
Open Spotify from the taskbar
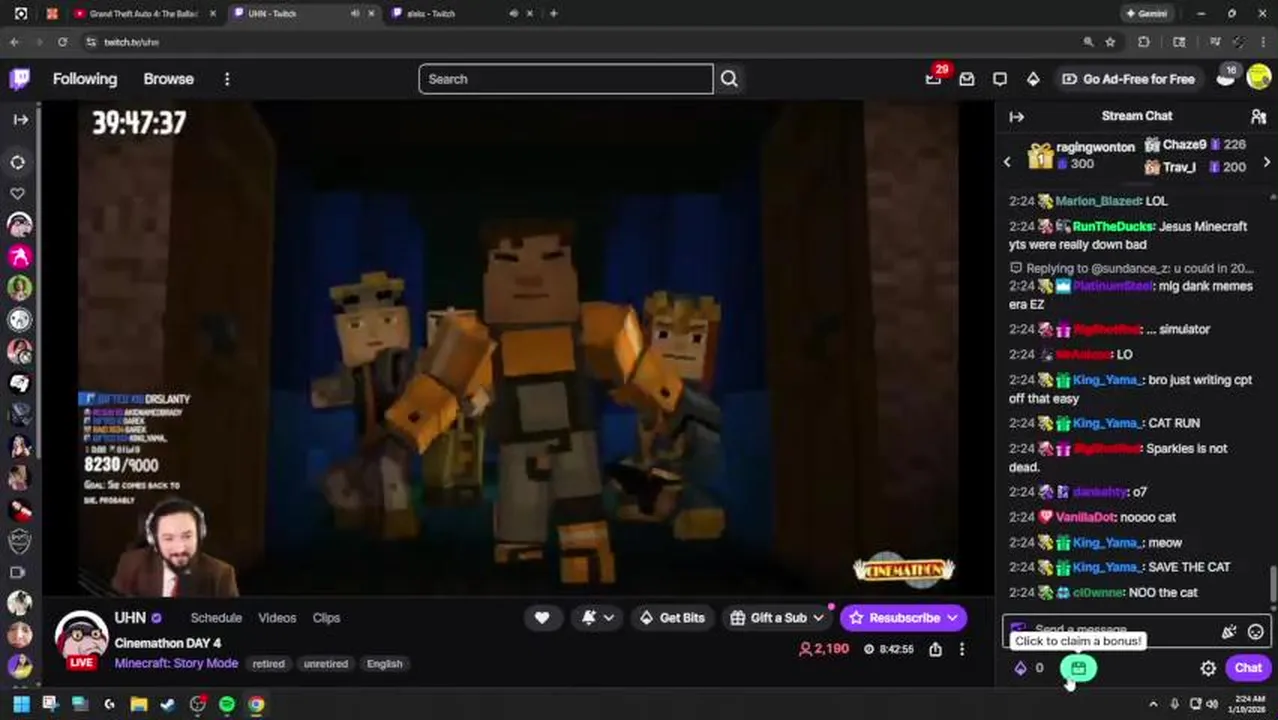227,705
